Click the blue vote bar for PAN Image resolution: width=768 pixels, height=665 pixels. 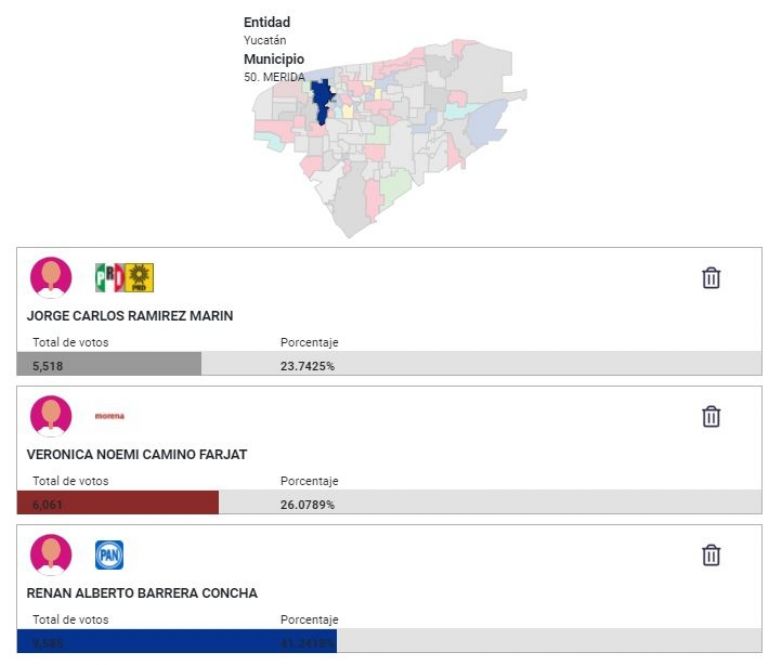click(x=177, y=642)
